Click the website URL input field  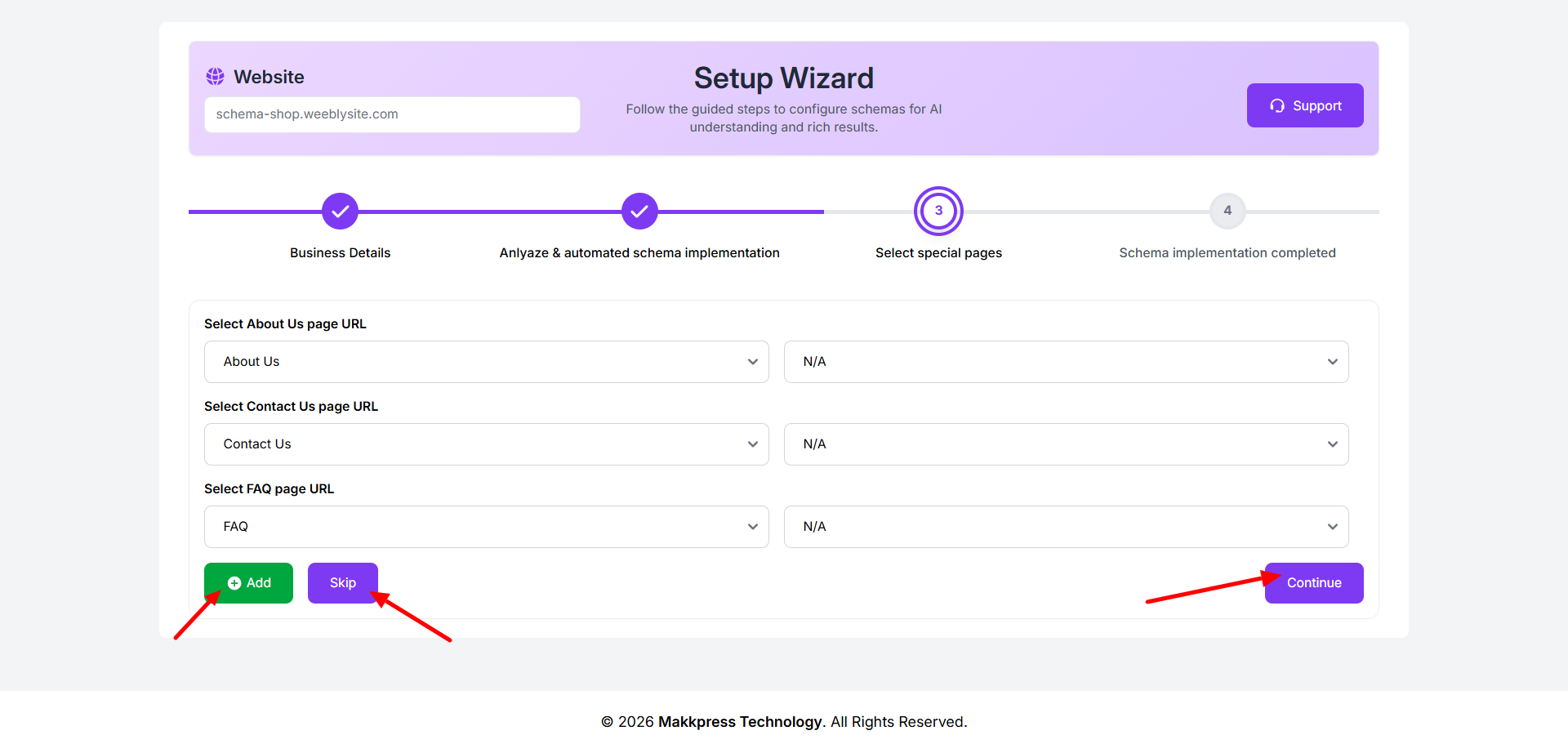pyautogui.click(x=392, y=114)
